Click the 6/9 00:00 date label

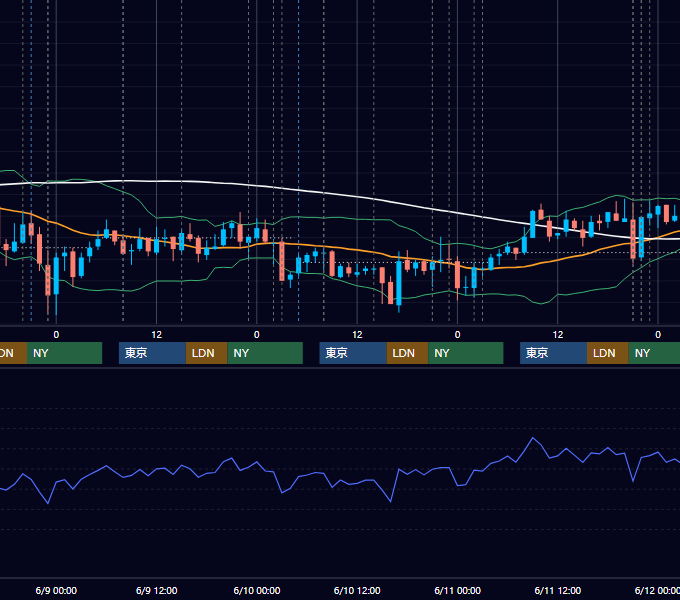[x=56, y=590]
